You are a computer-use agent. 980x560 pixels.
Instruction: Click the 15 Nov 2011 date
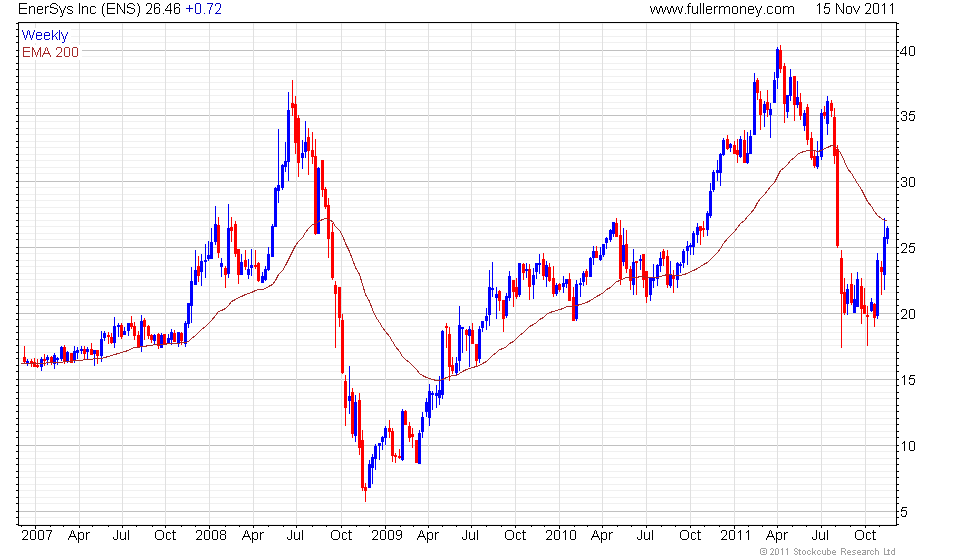point(855,9)
